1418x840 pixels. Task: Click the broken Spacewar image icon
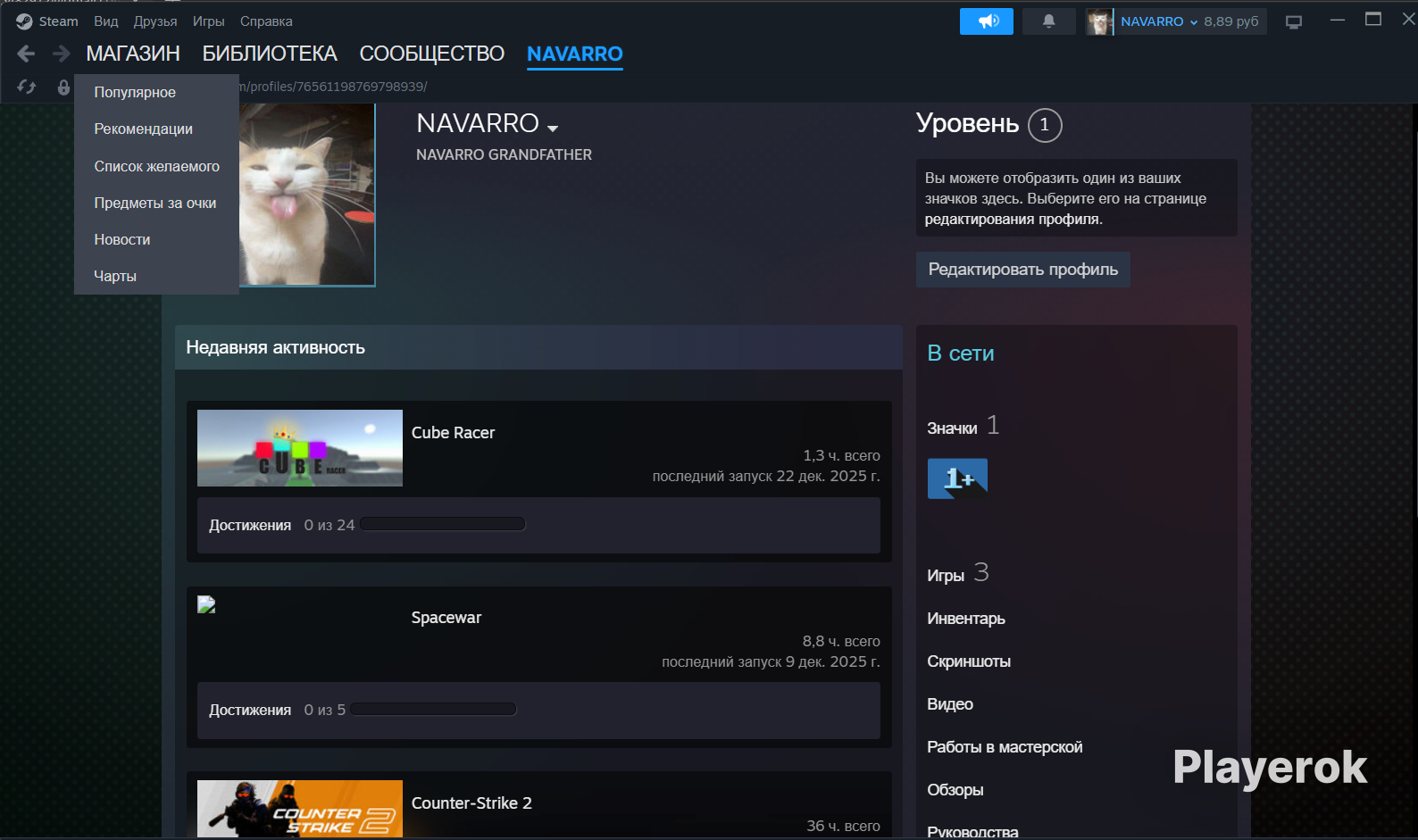click(x=206, y=604)
